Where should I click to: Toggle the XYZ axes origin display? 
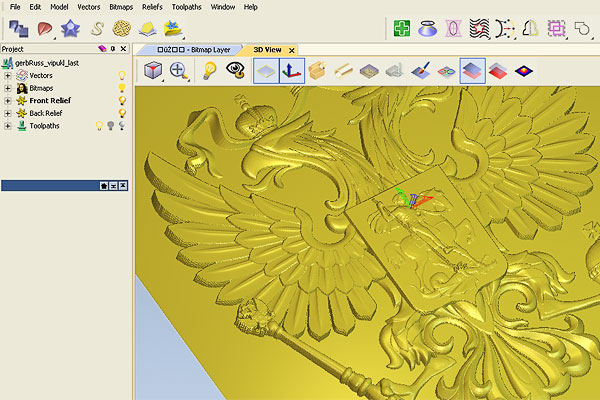pyautogui.click(x=292, y=71)
